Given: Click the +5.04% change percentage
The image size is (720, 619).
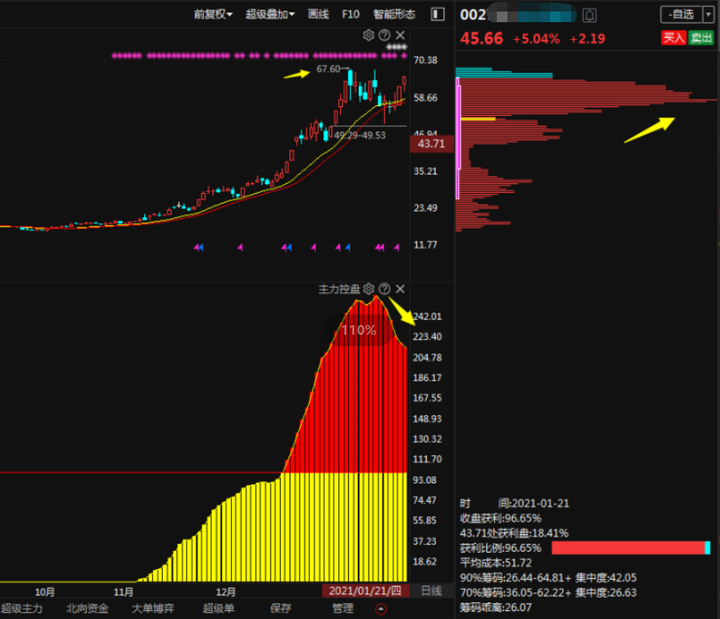Looking at the screenshot, I should click(536, 39).
